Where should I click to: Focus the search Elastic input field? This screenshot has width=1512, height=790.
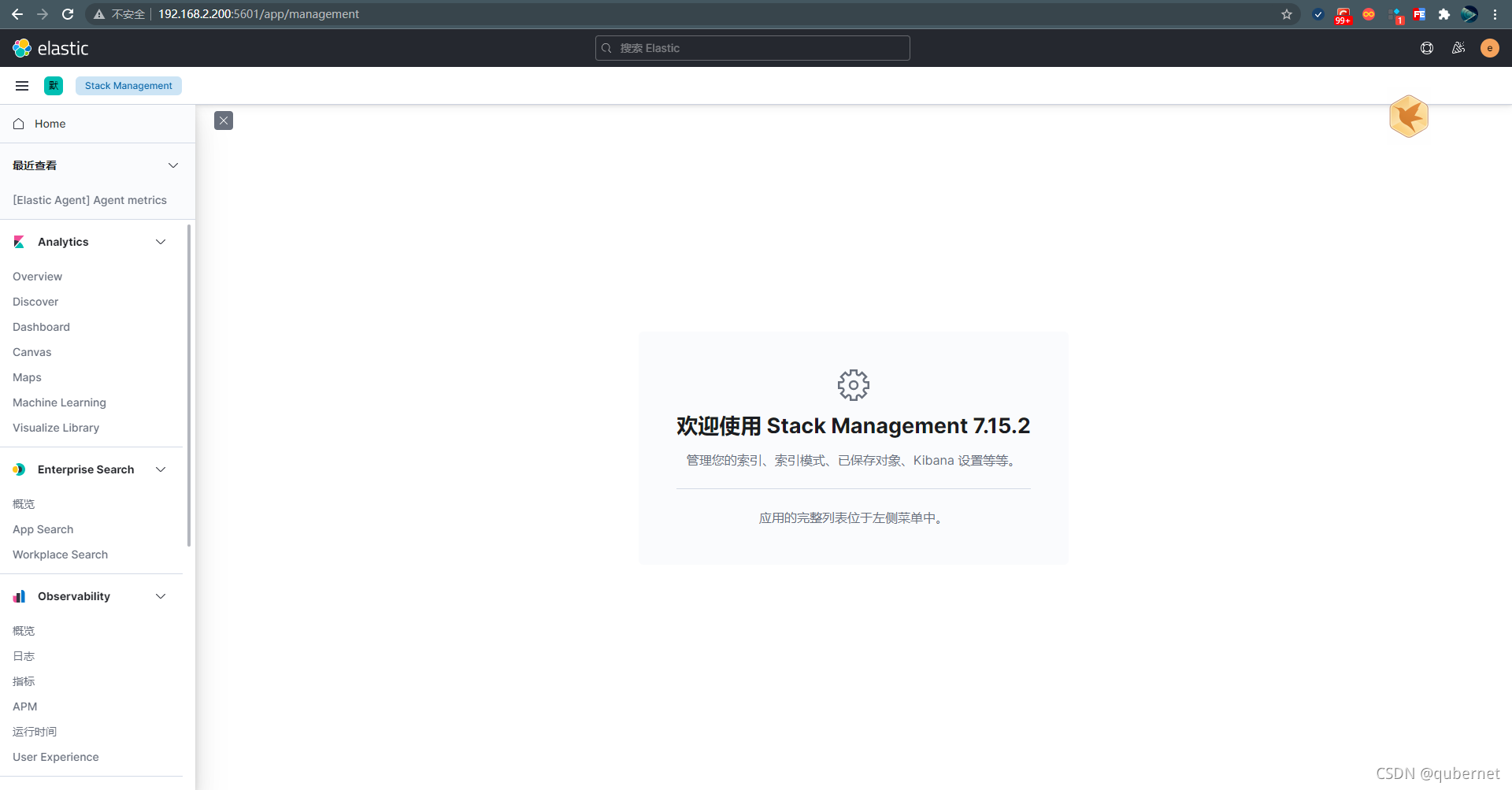point(753,48)
